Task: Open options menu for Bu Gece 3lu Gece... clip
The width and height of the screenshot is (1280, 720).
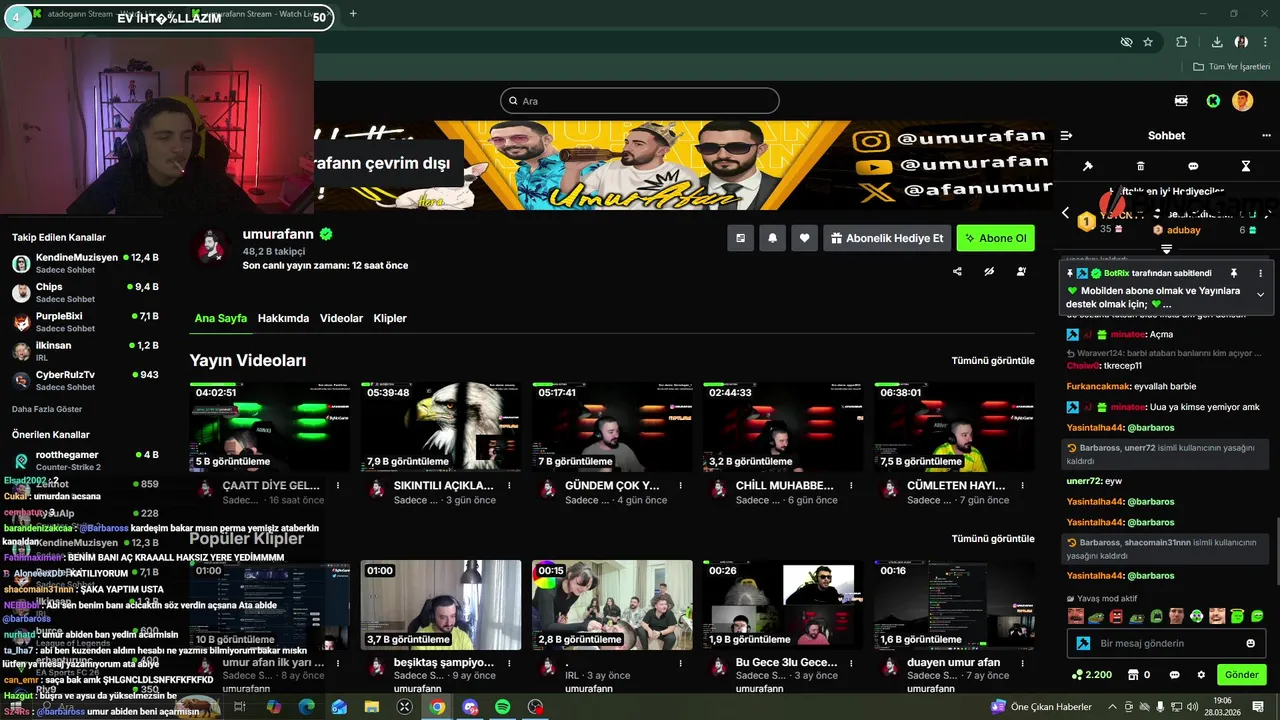Action: tap(851, 662)
